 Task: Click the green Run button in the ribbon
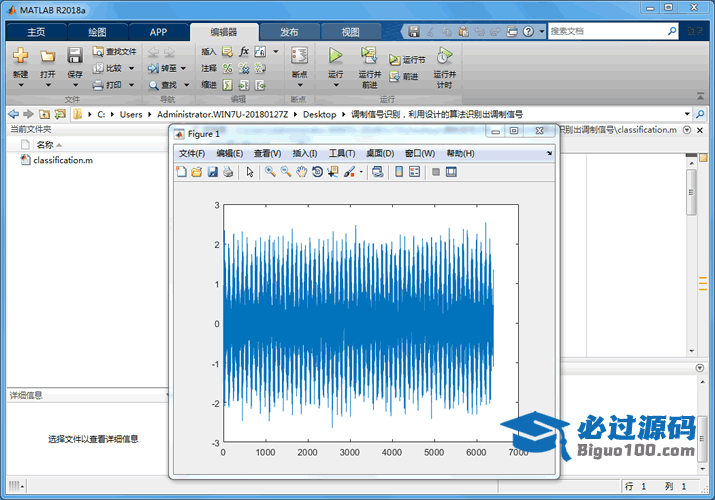point(336,56)
